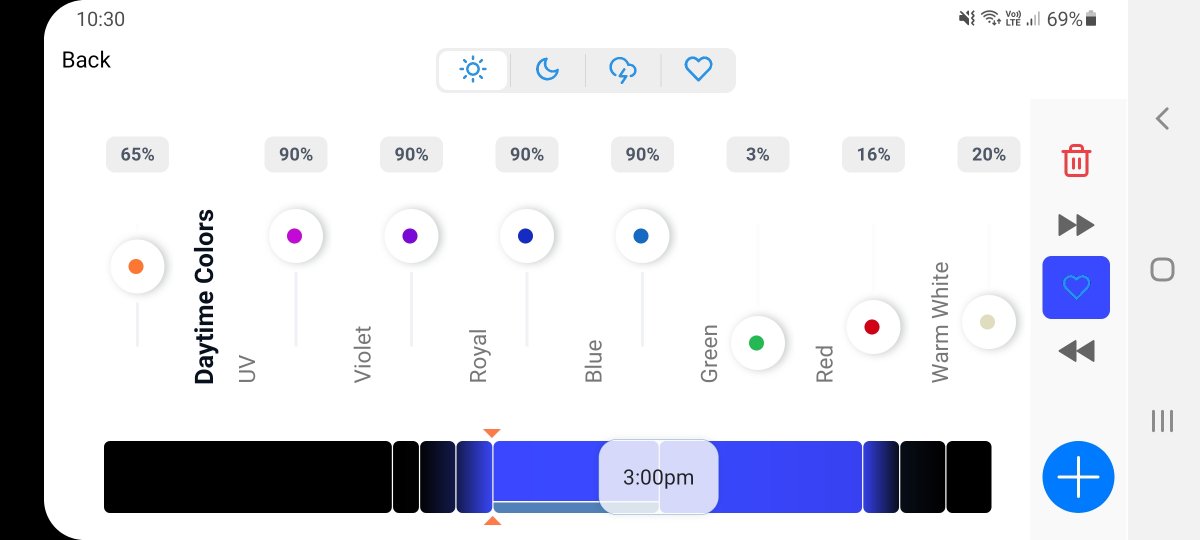Tap the highlighted blue heart favorite button
1200x540 pixels.
tap(1076, 288)
